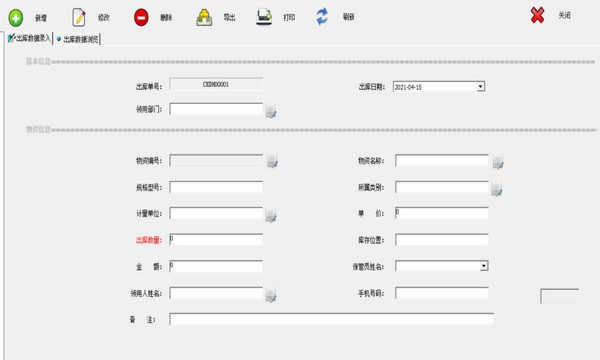This screenshot has height=360, width=600.
Task: Click the blue 刷新 refresh arrows icon
Action: coord(322,17)
